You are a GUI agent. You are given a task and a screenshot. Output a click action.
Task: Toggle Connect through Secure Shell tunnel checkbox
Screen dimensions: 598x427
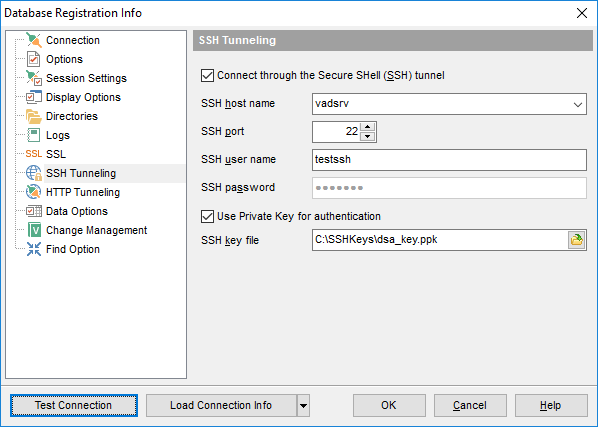(x=207, y=75)
